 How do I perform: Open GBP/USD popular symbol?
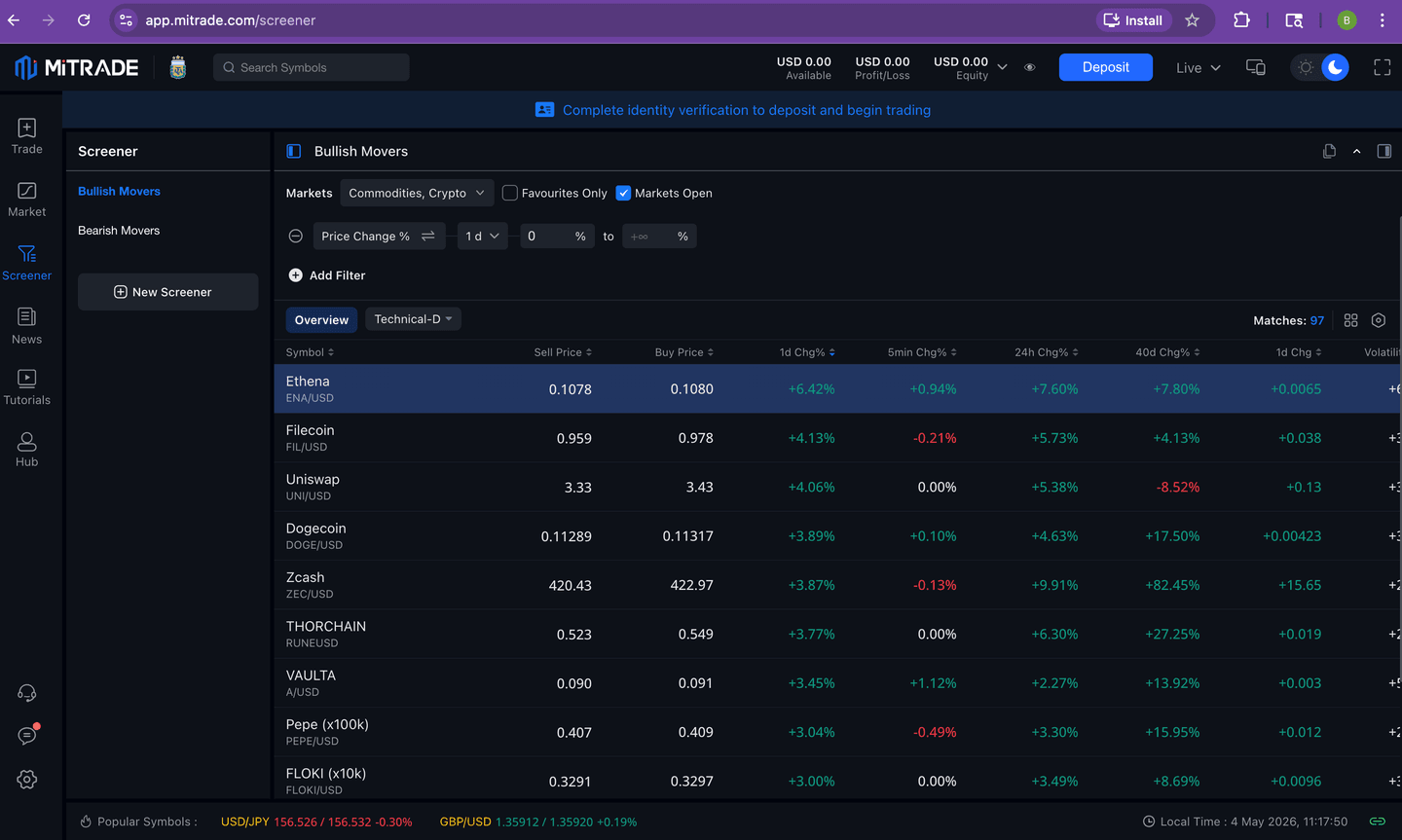pyautogui.click(x=538, y=822)
